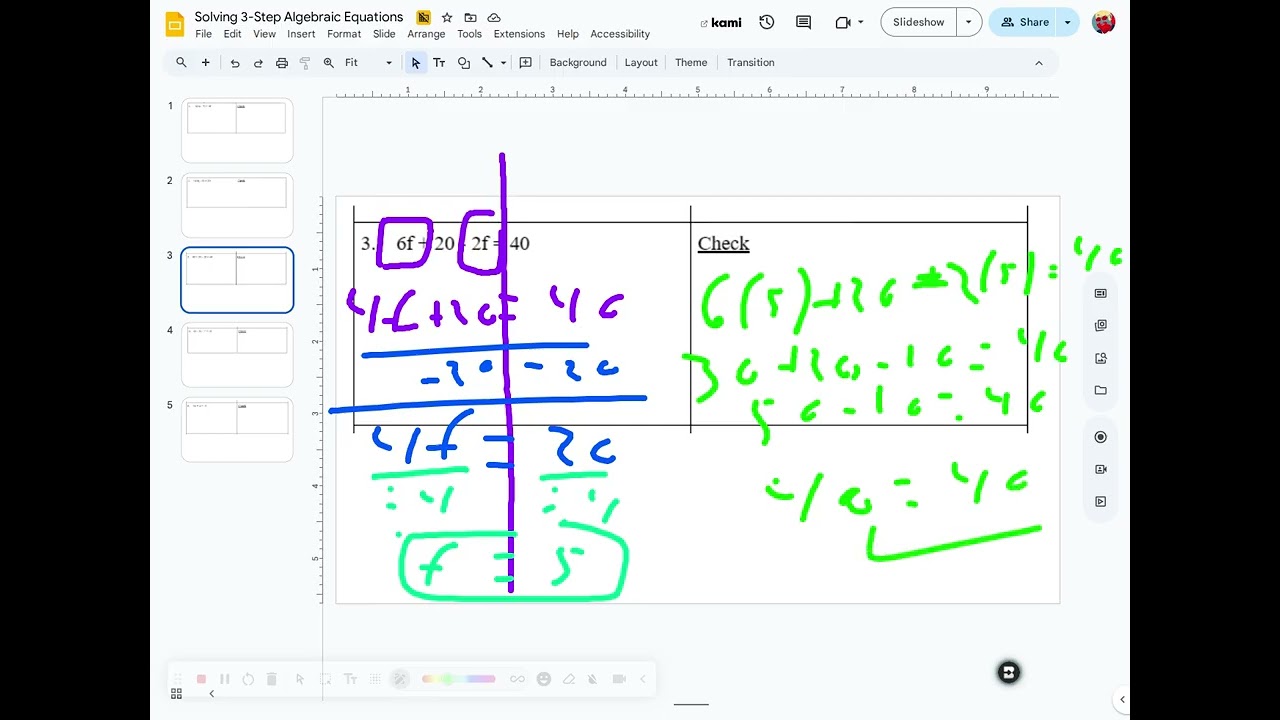
Task: Open the Arrange menu
Action: tap(426, 34)
